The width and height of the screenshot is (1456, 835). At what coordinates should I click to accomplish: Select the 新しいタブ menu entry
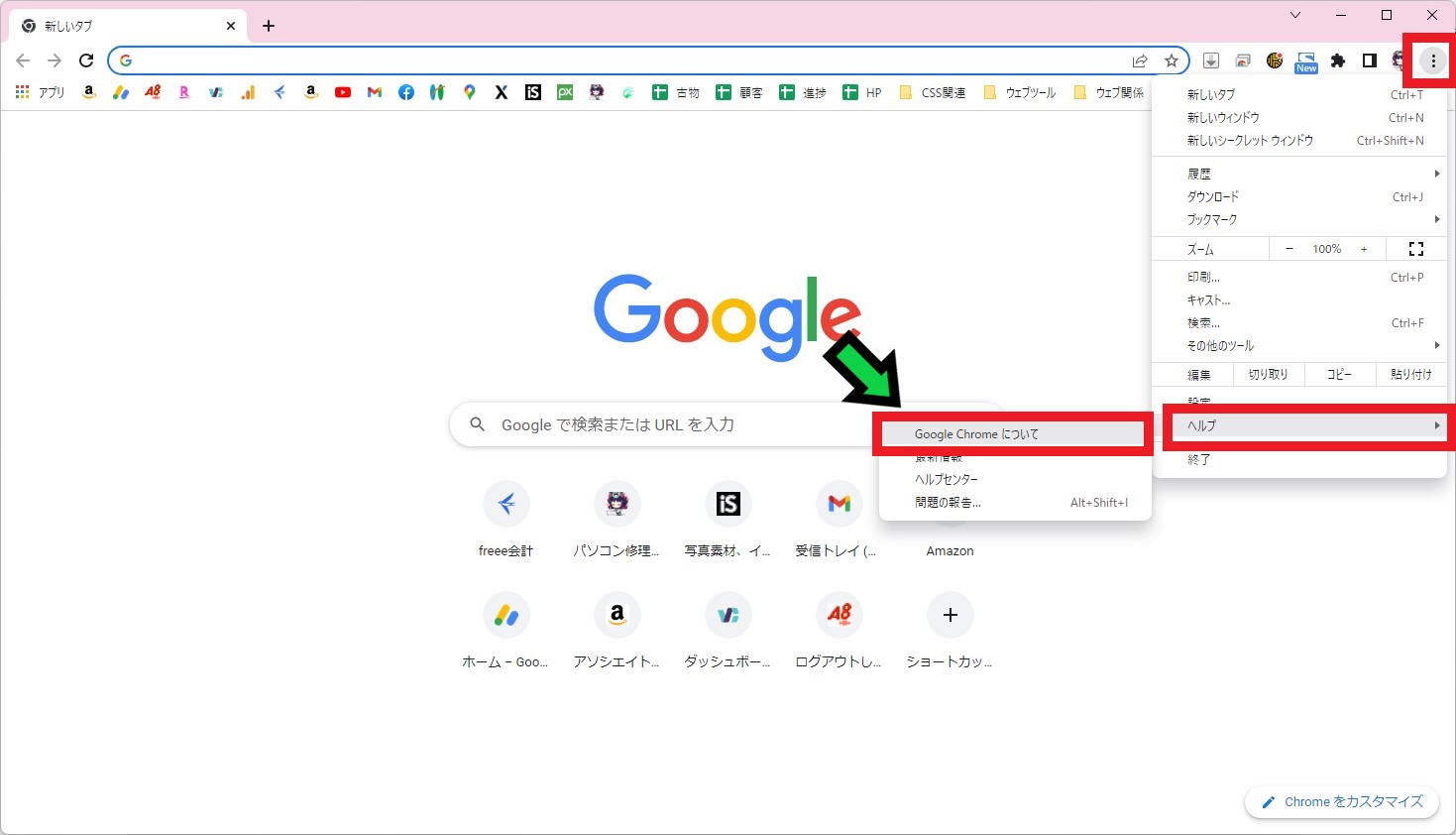click(x=1299, y=94)
